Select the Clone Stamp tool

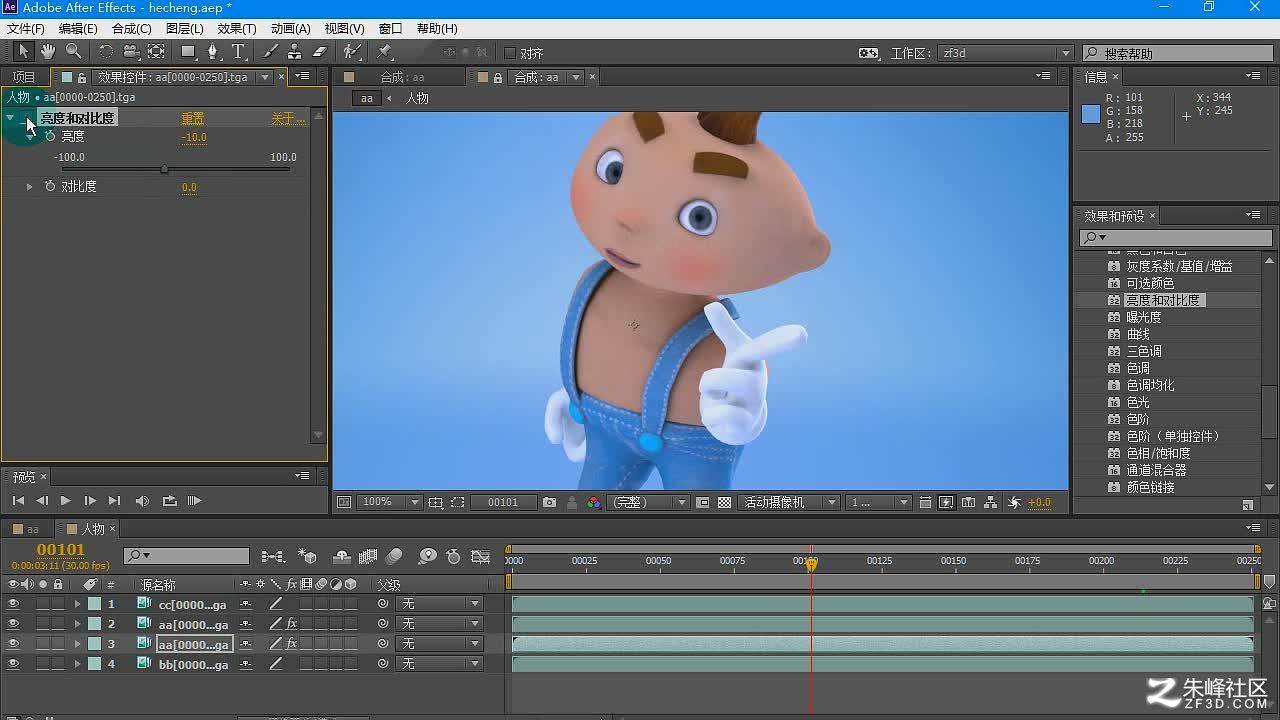click(x=294, y=52)
